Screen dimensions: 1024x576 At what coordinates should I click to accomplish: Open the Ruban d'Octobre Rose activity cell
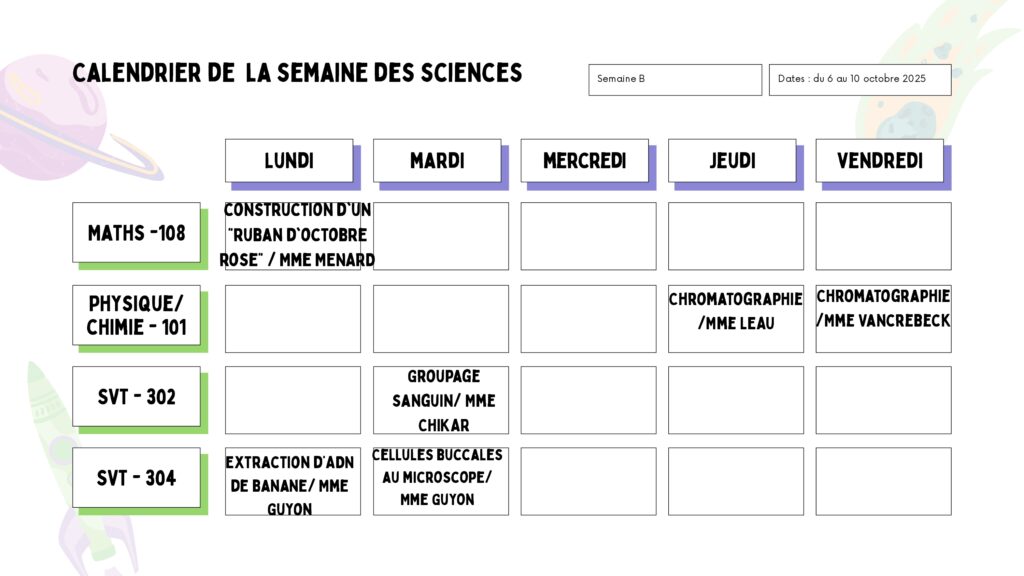click(x=295, y=235)
